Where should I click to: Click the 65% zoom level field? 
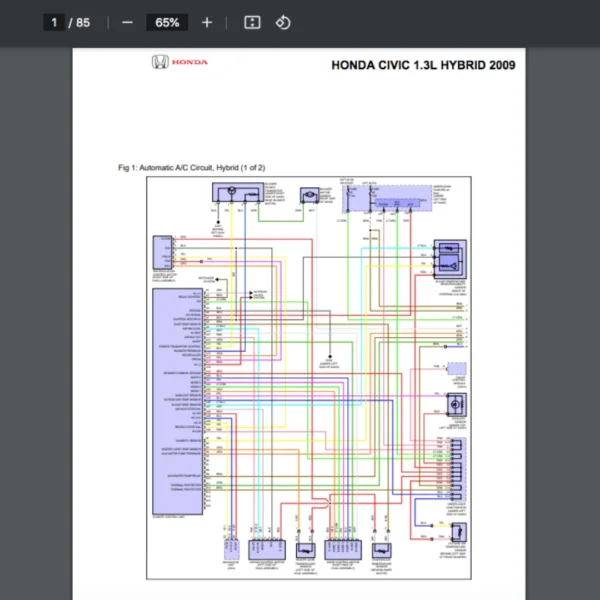click(167, 22)
